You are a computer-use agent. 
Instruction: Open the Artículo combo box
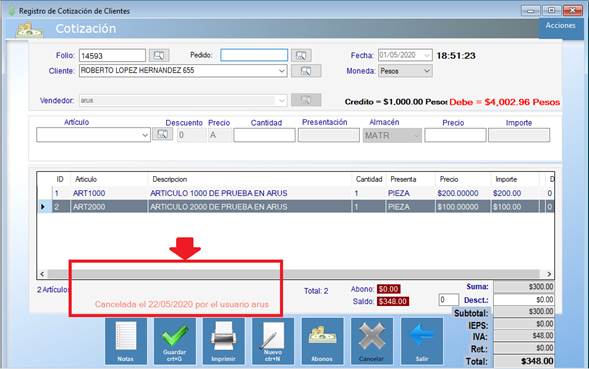(x=93, y=135)
